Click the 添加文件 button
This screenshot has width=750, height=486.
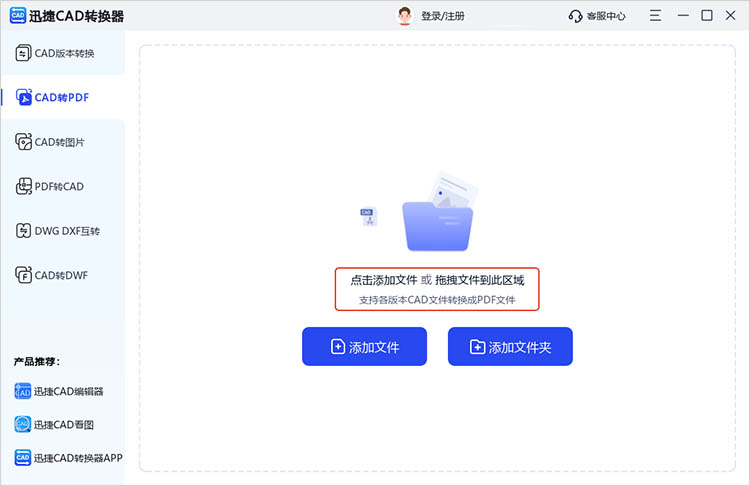tap(364, 346)
